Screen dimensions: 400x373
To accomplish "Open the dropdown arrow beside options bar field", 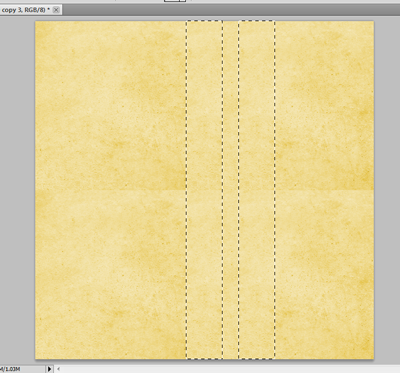I will point(183,1).
